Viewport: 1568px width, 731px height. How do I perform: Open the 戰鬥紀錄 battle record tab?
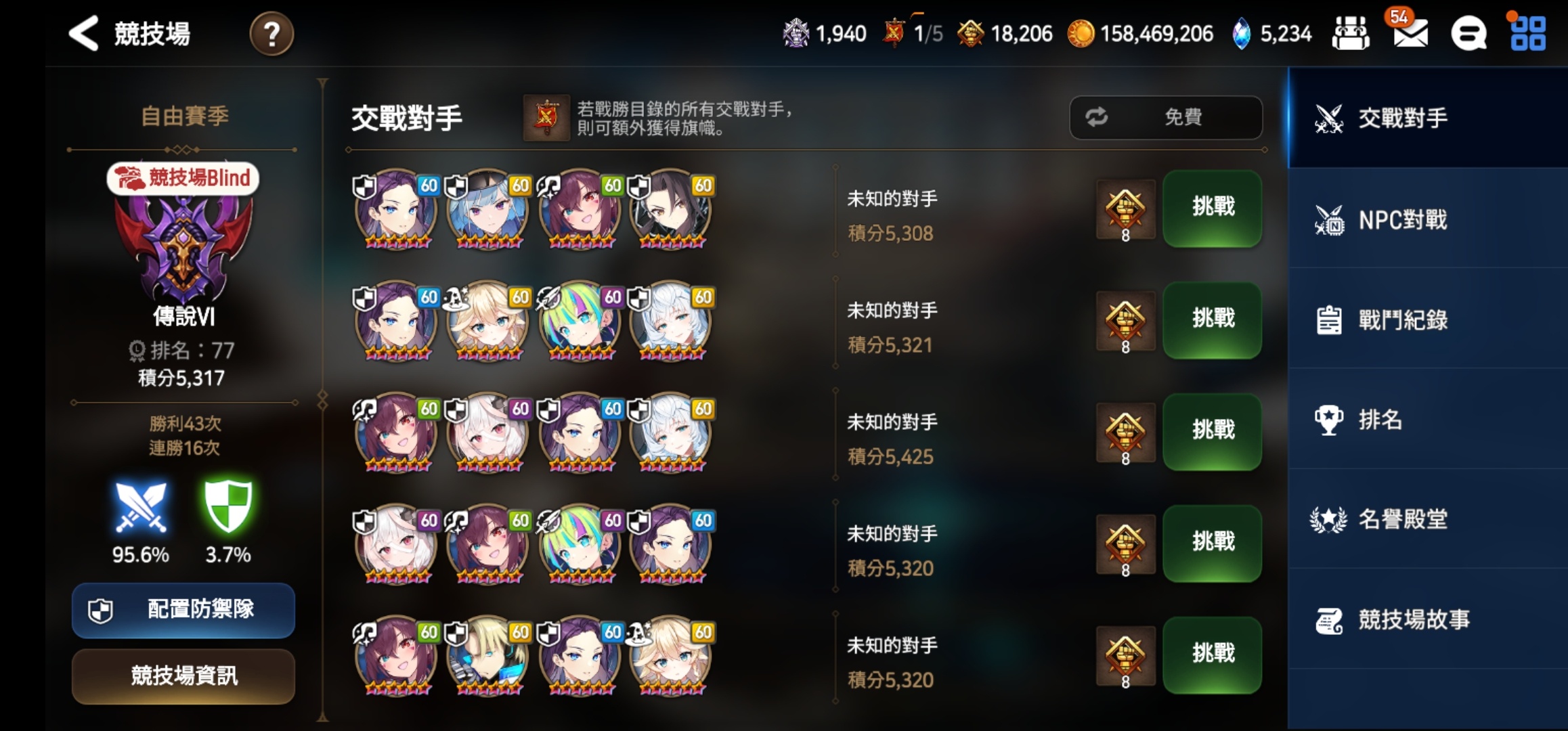point(1428,319)
